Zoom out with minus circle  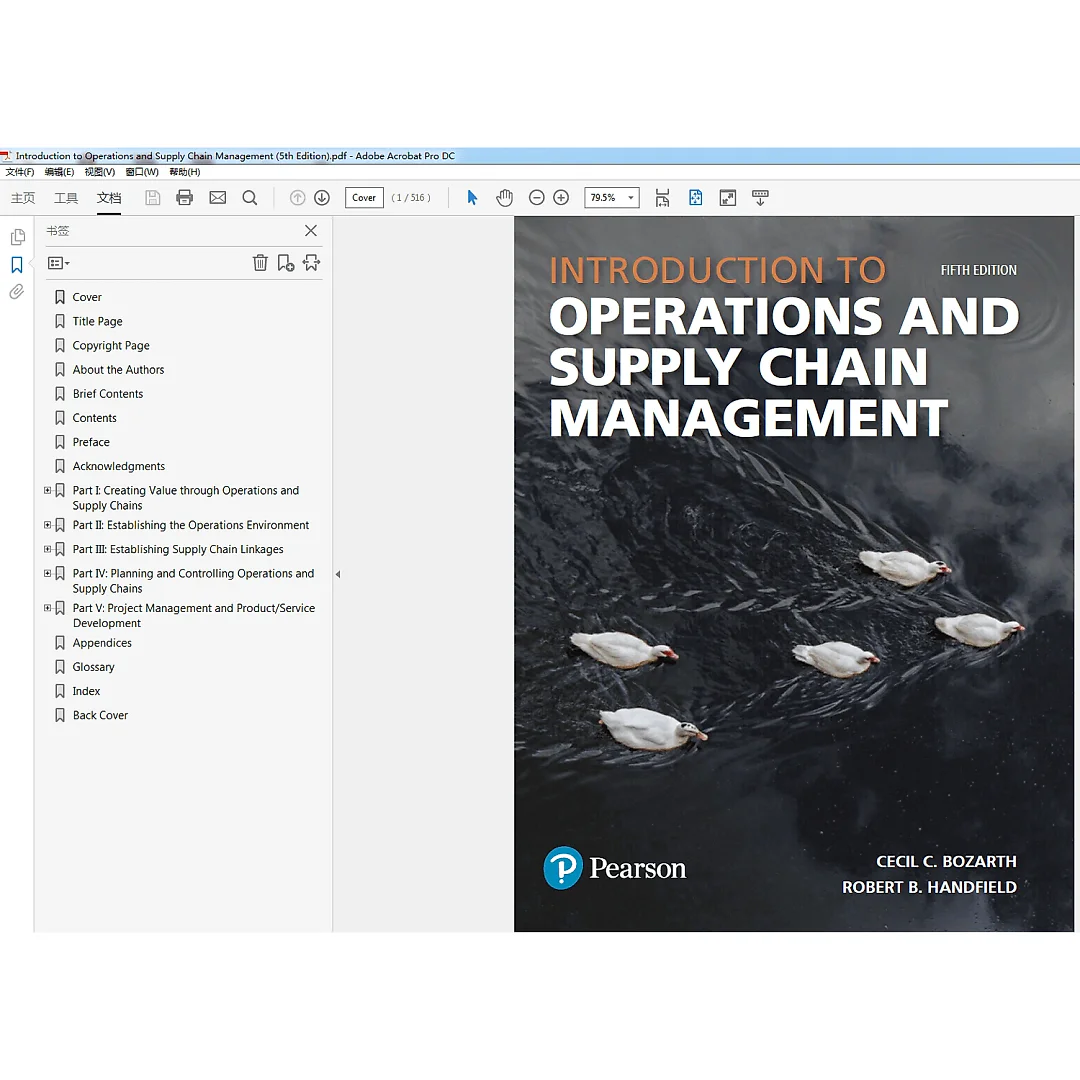click(537, 198)
